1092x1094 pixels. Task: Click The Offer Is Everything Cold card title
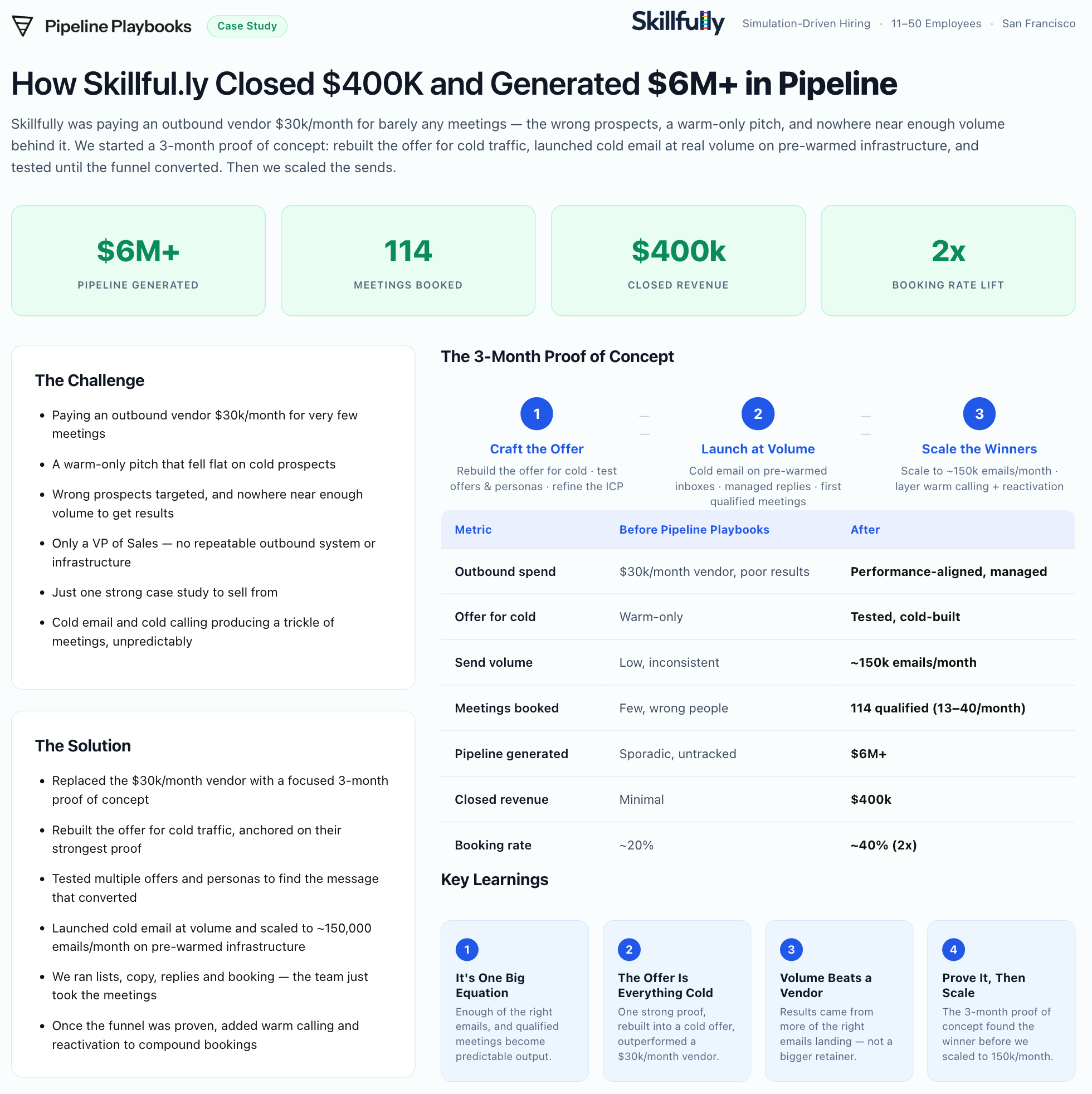click(665, 985)
